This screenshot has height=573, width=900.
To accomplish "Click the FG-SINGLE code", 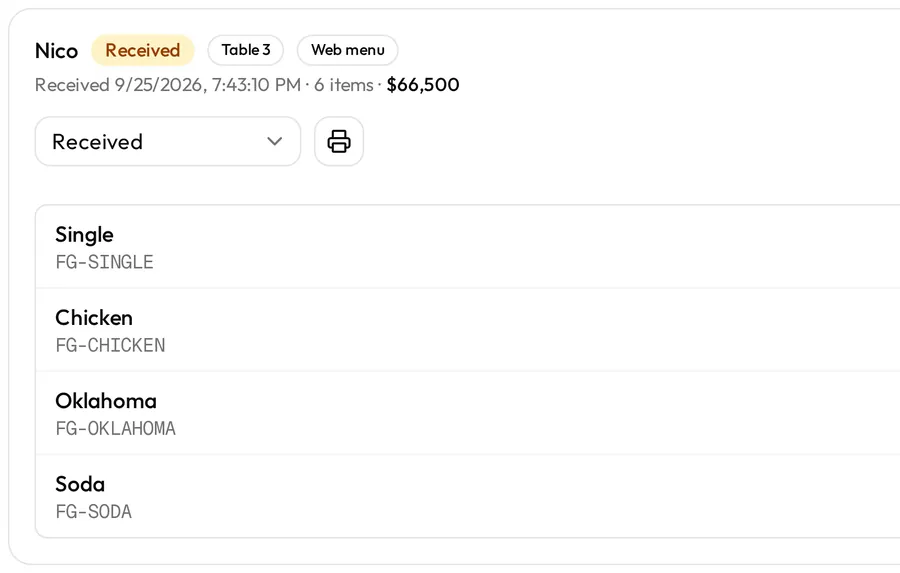I will click(104, 262).
